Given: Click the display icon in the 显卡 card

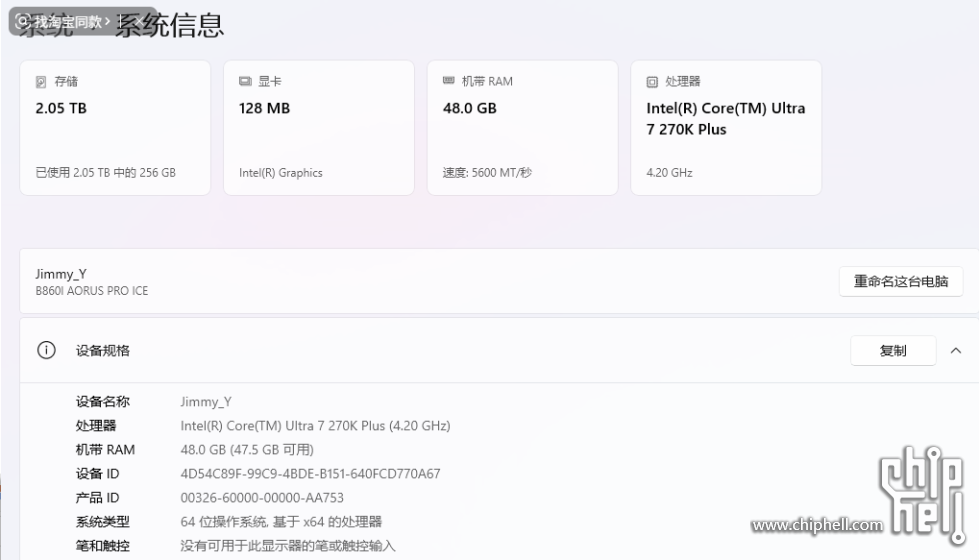Looking at the screenshot, I should click(x=245, y=82).
